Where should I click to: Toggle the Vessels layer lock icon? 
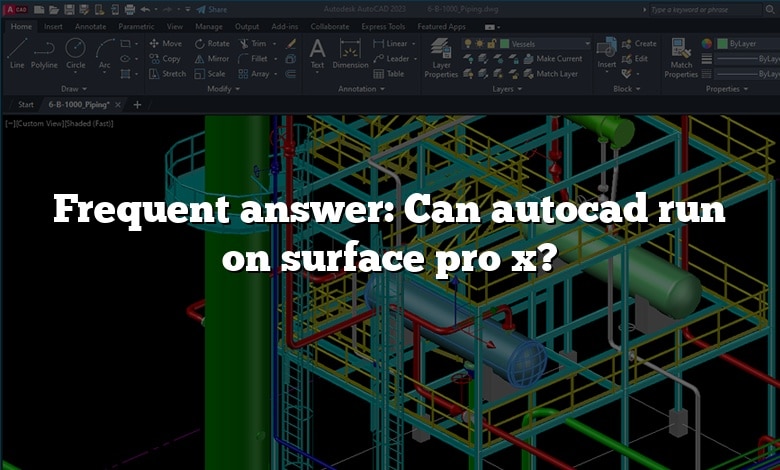tap(491, 44)
